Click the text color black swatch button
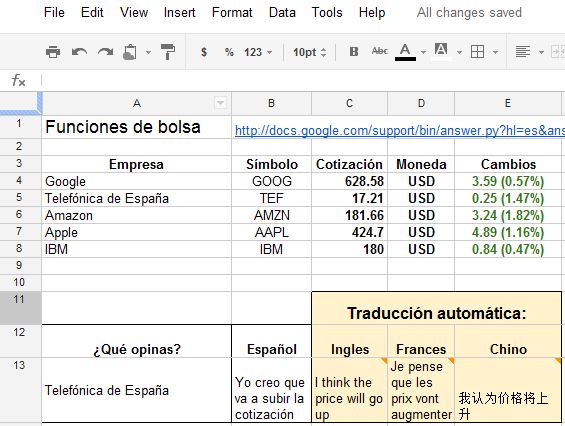The width and height of the screenshot is (565, 426). click(x=405, y=52)
